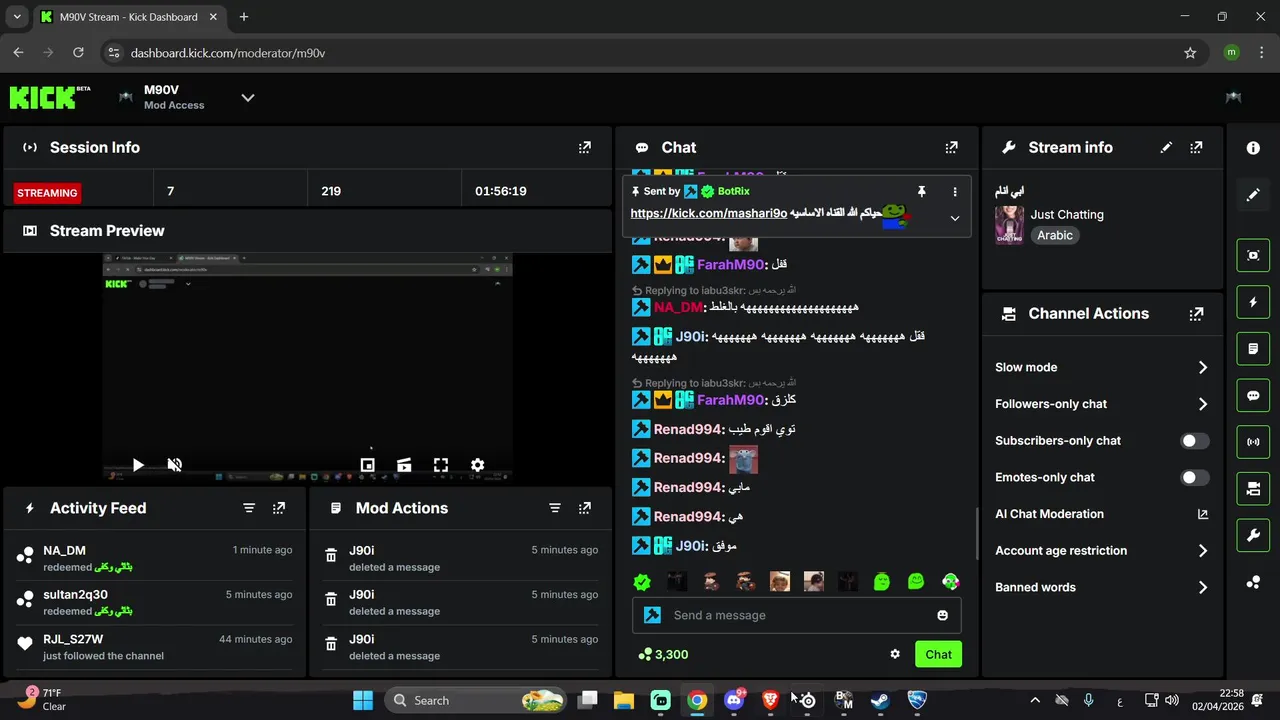The height and width of the screenshot is (720, 1280).
Task: Open the kick.com/mashari9o pinned link
Action: (x=708, y=213)
